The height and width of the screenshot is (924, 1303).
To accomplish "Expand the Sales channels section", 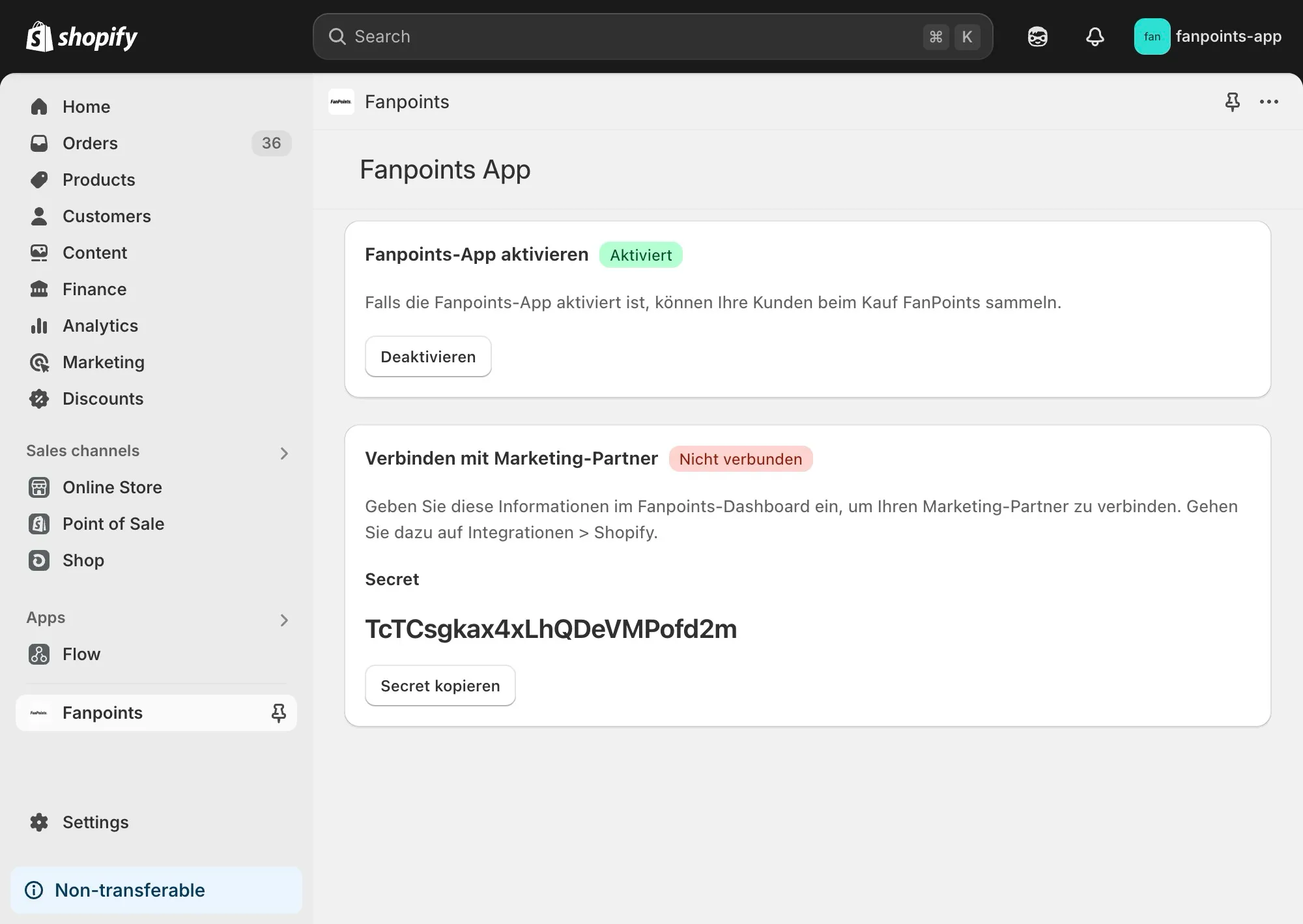I will coord(284,453).
